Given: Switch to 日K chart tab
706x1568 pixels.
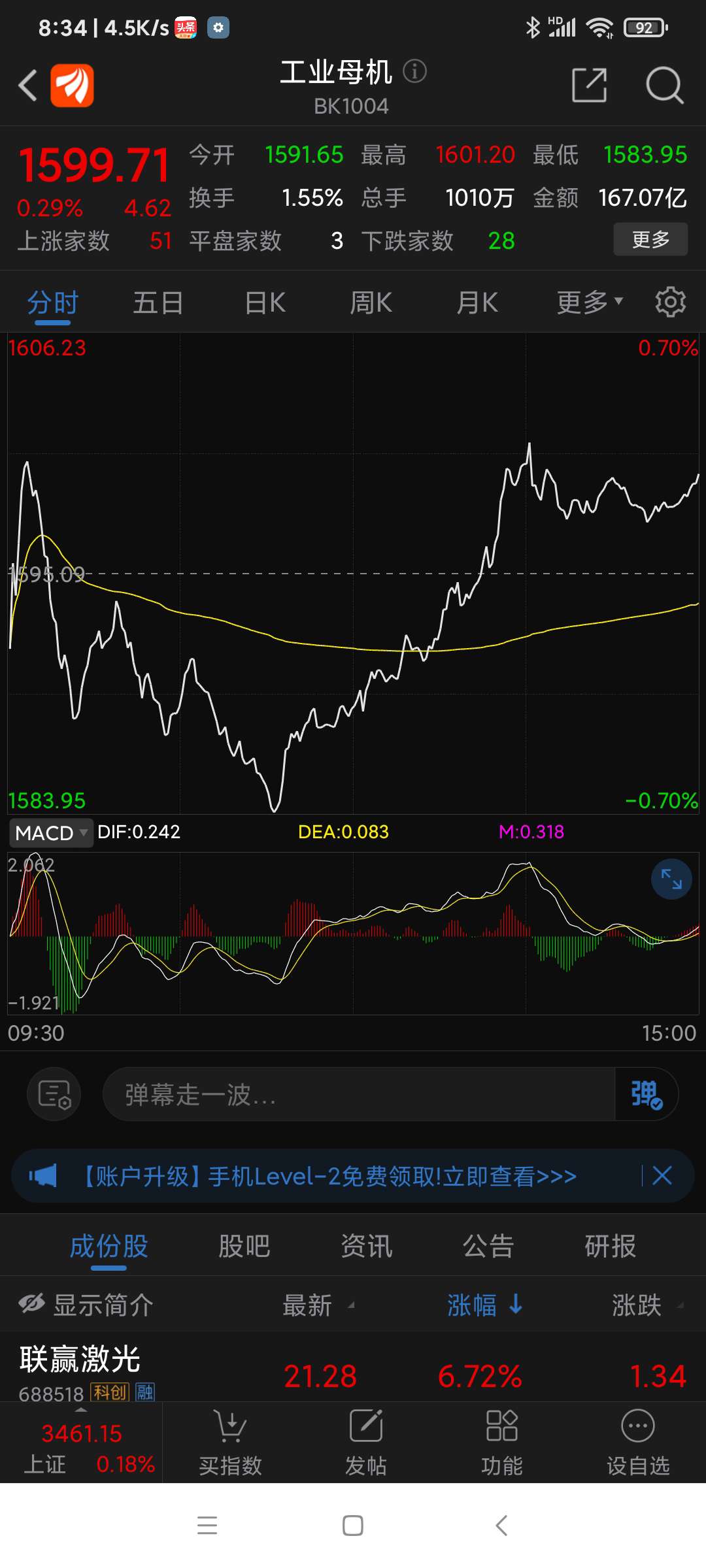Looking at the screenshot, I should [265, 302].
